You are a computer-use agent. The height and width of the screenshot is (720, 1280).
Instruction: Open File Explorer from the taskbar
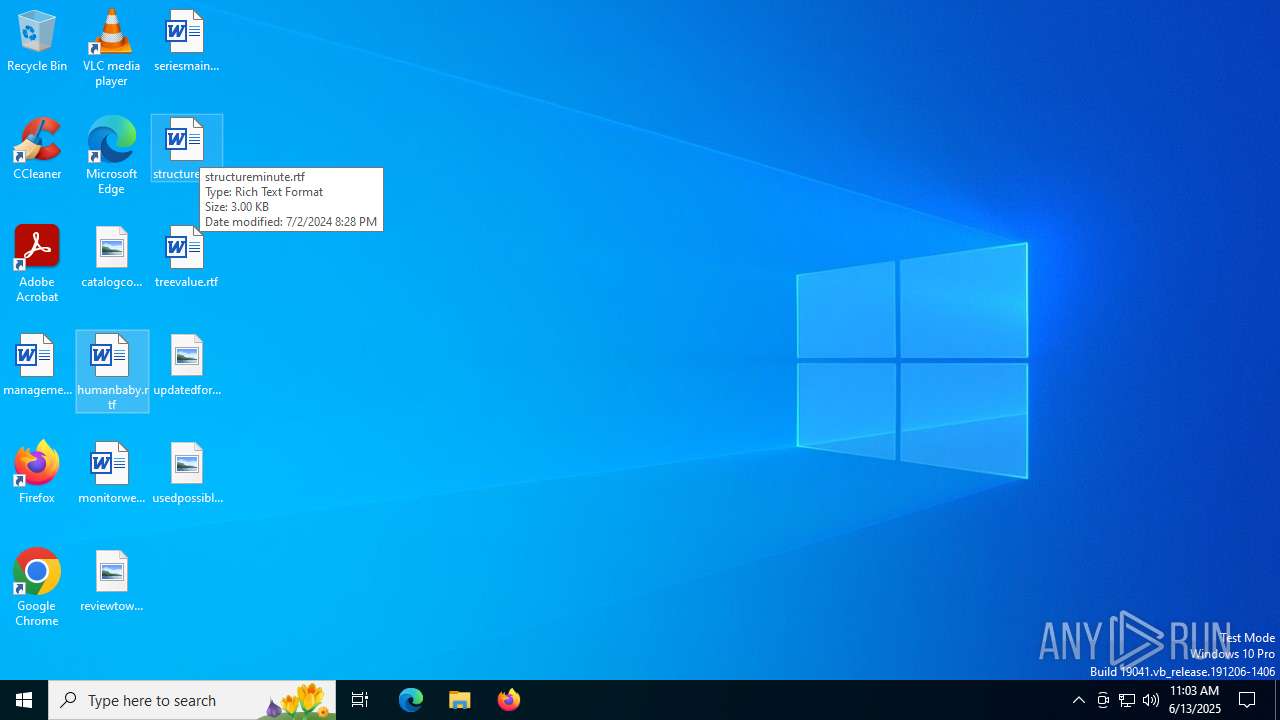[x=460, y=700]
